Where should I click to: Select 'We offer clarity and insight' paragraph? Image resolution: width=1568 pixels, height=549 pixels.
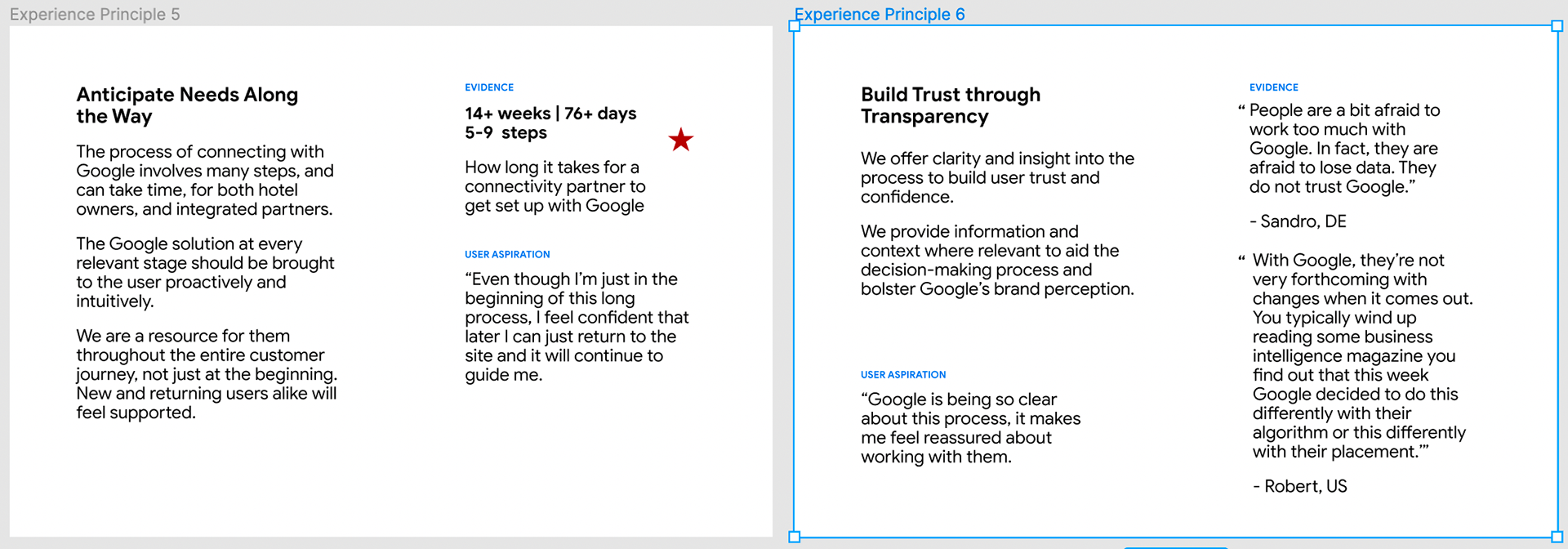[997, 177]
